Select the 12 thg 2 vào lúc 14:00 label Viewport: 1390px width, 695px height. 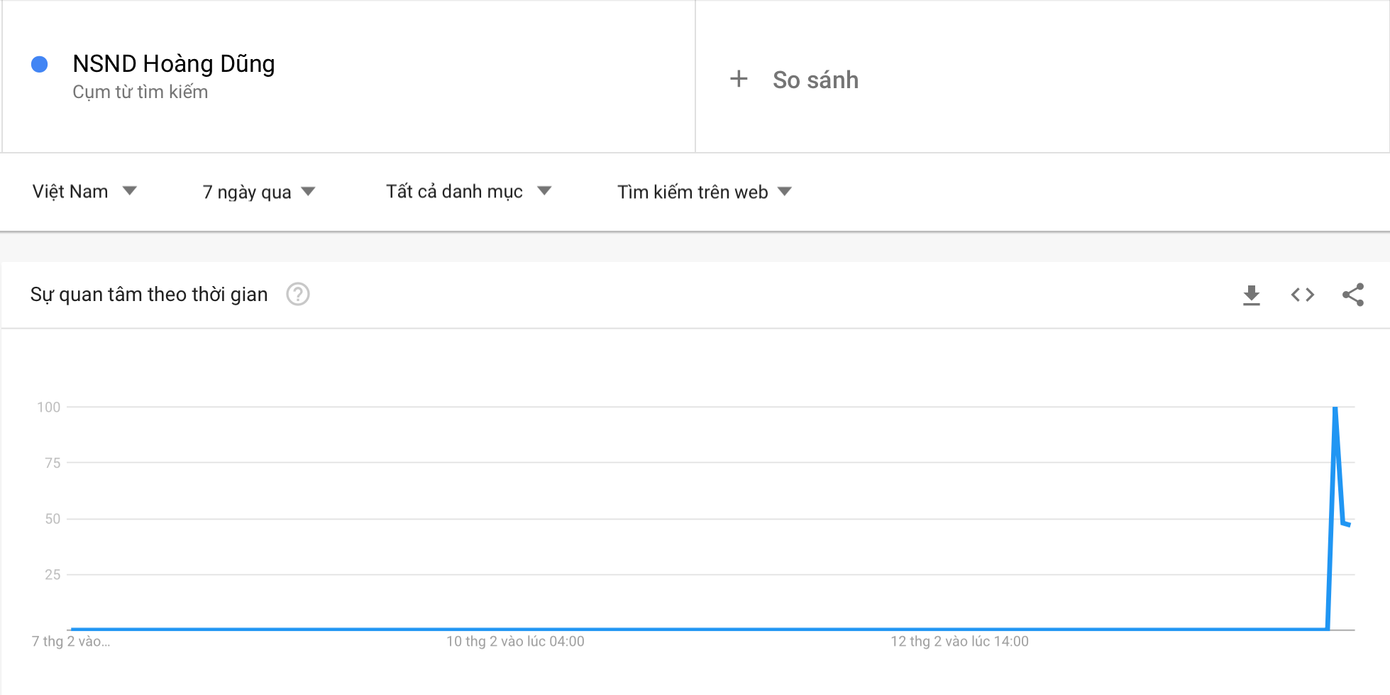[x=959, y=641]
